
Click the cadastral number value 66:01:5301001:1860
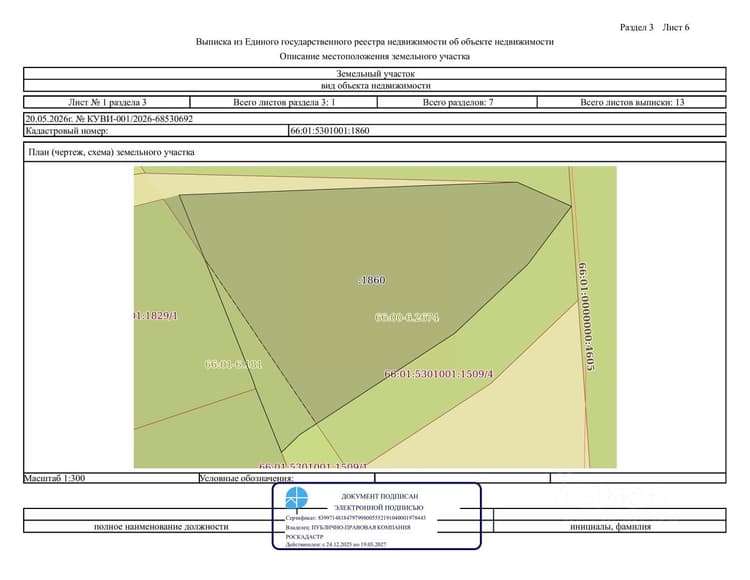(330, 131)
